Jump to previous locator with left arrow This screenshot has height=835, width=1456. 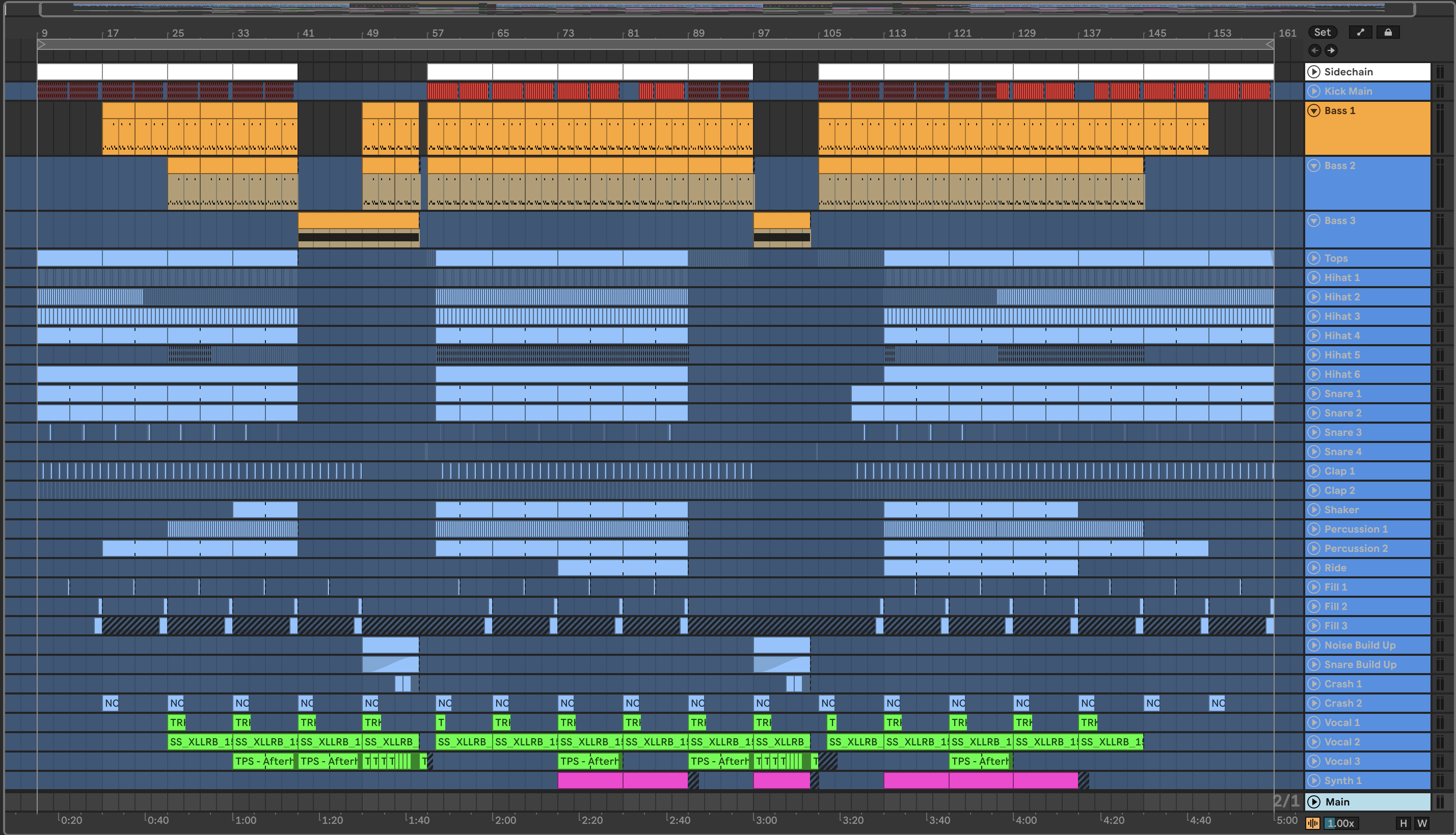coord(1315,50)
